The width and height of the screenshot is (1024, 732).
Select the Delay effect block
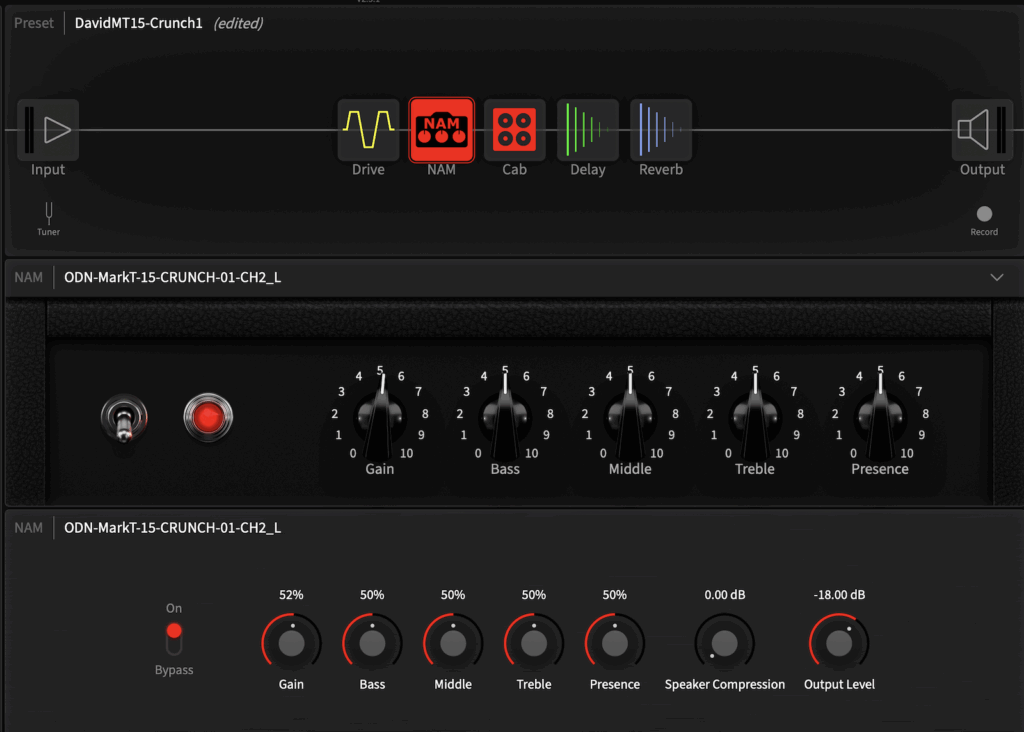588,130
